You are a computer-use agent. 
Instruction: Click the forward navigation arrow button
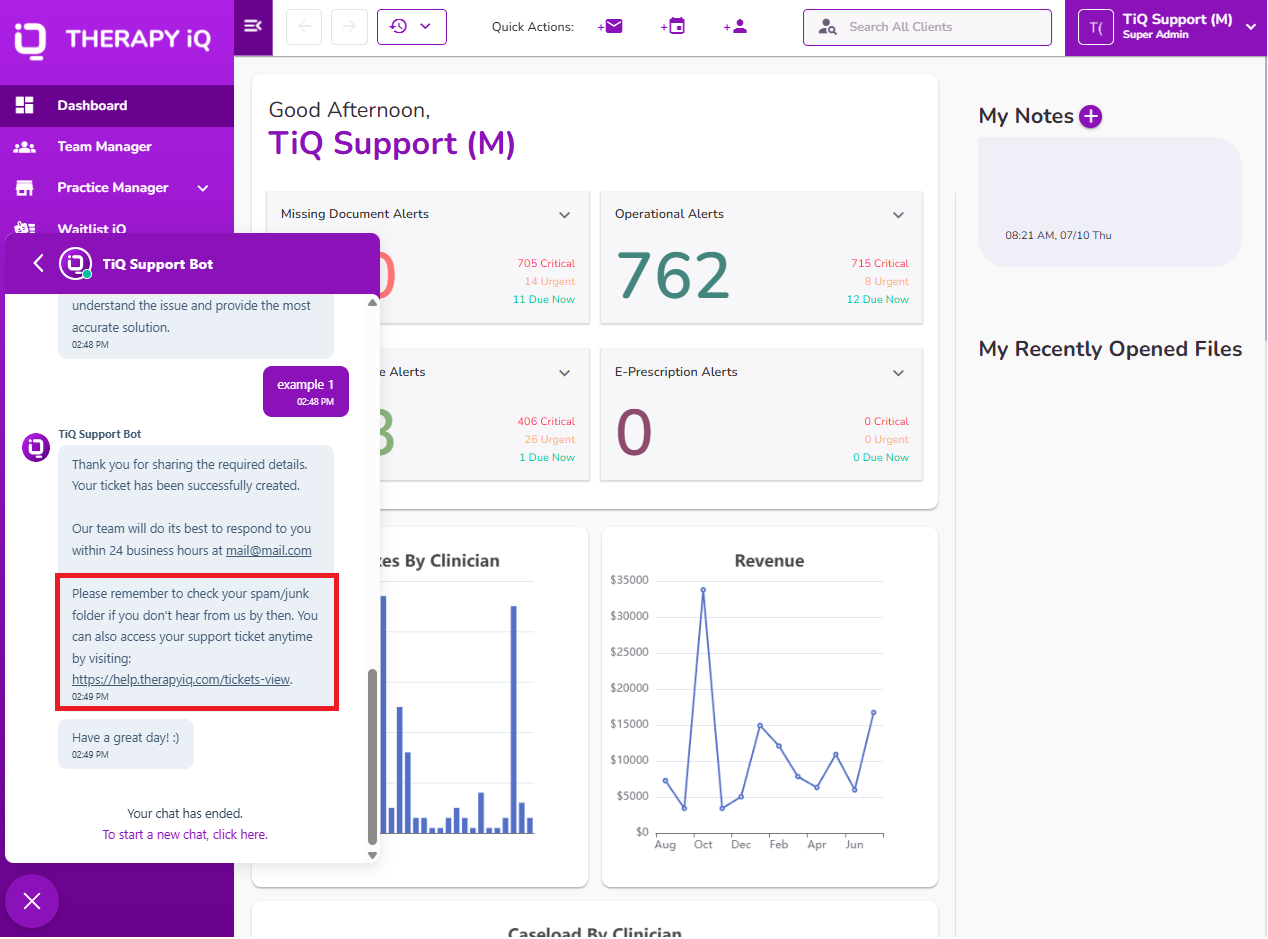point(349,27)
